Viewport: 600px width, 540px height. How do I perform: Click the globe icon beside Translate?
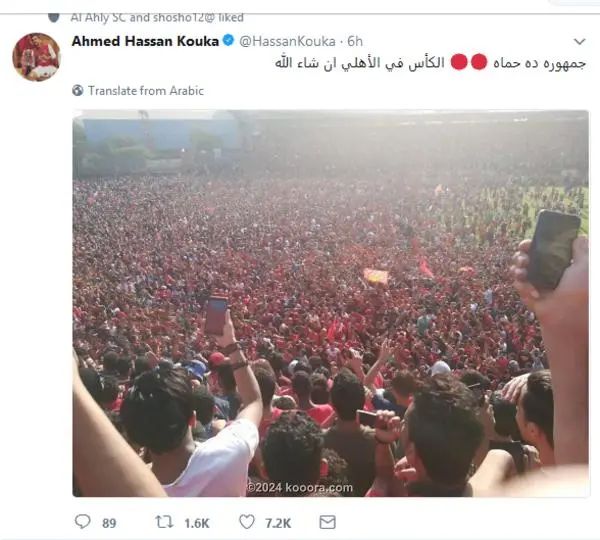[78, 90]
